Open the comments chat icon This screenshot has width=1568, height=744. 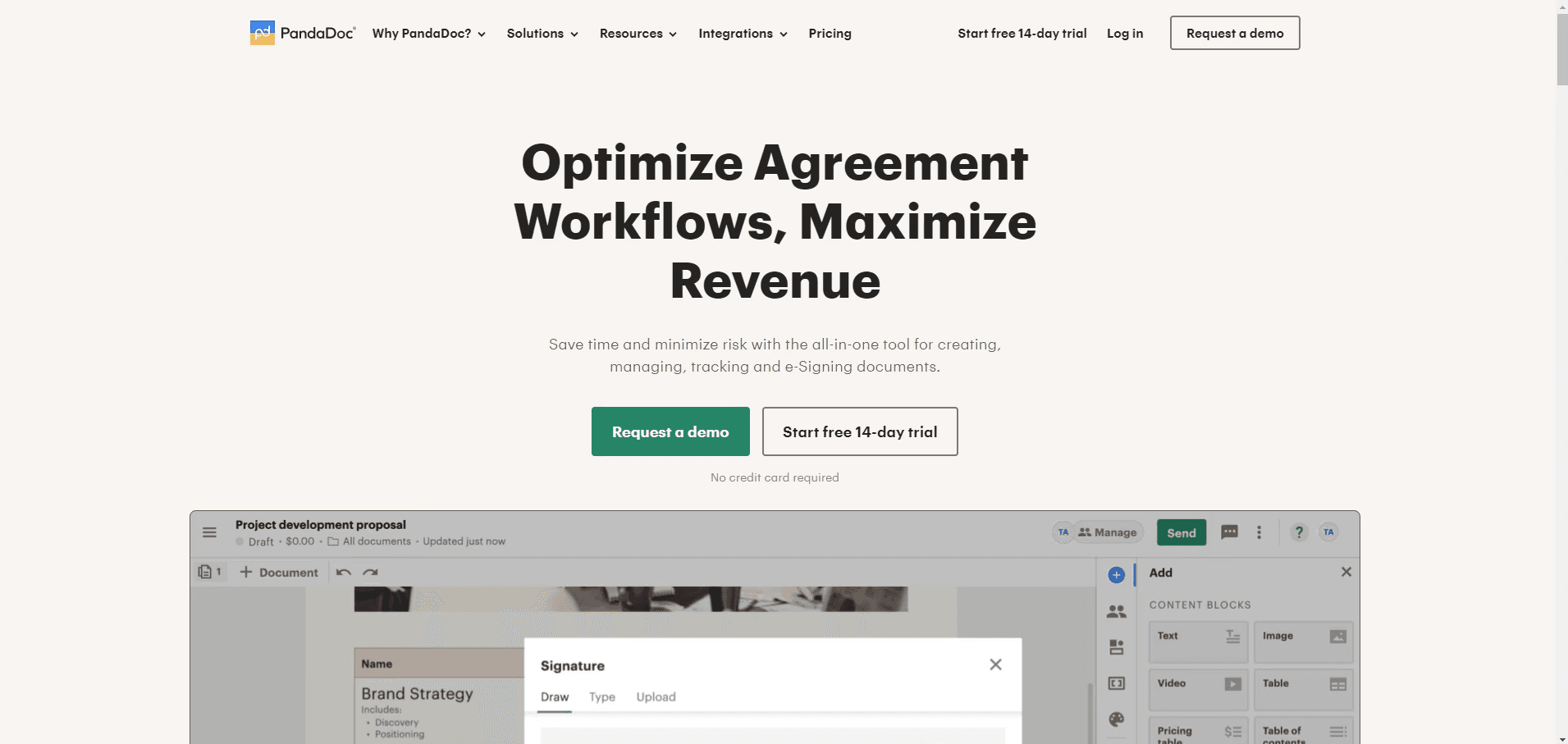pyautogui.click(x=1229, y=532)
